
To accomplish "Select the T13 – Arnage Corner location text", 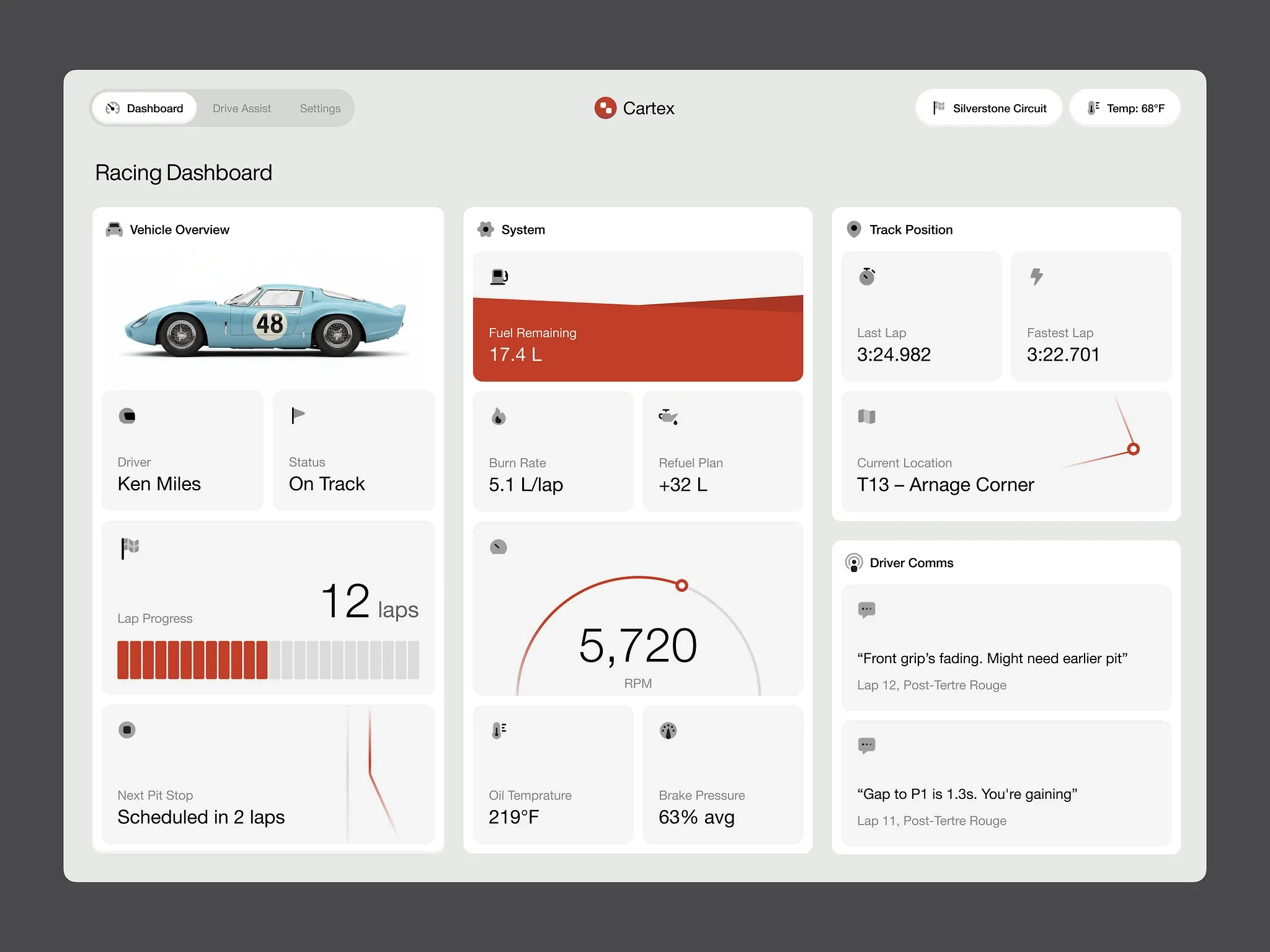I will (945, 484).
